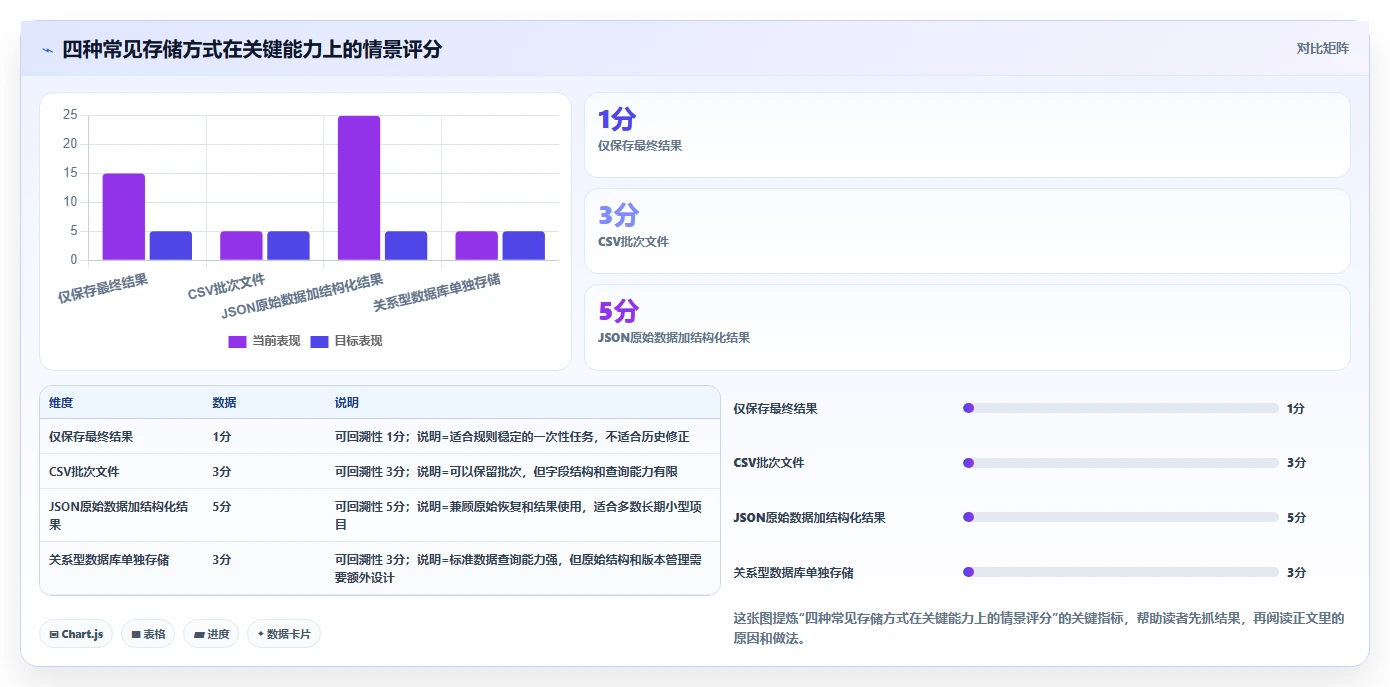
Task: Click the 5分 value beside the progress bar
Action: (x=1296, y=518)
